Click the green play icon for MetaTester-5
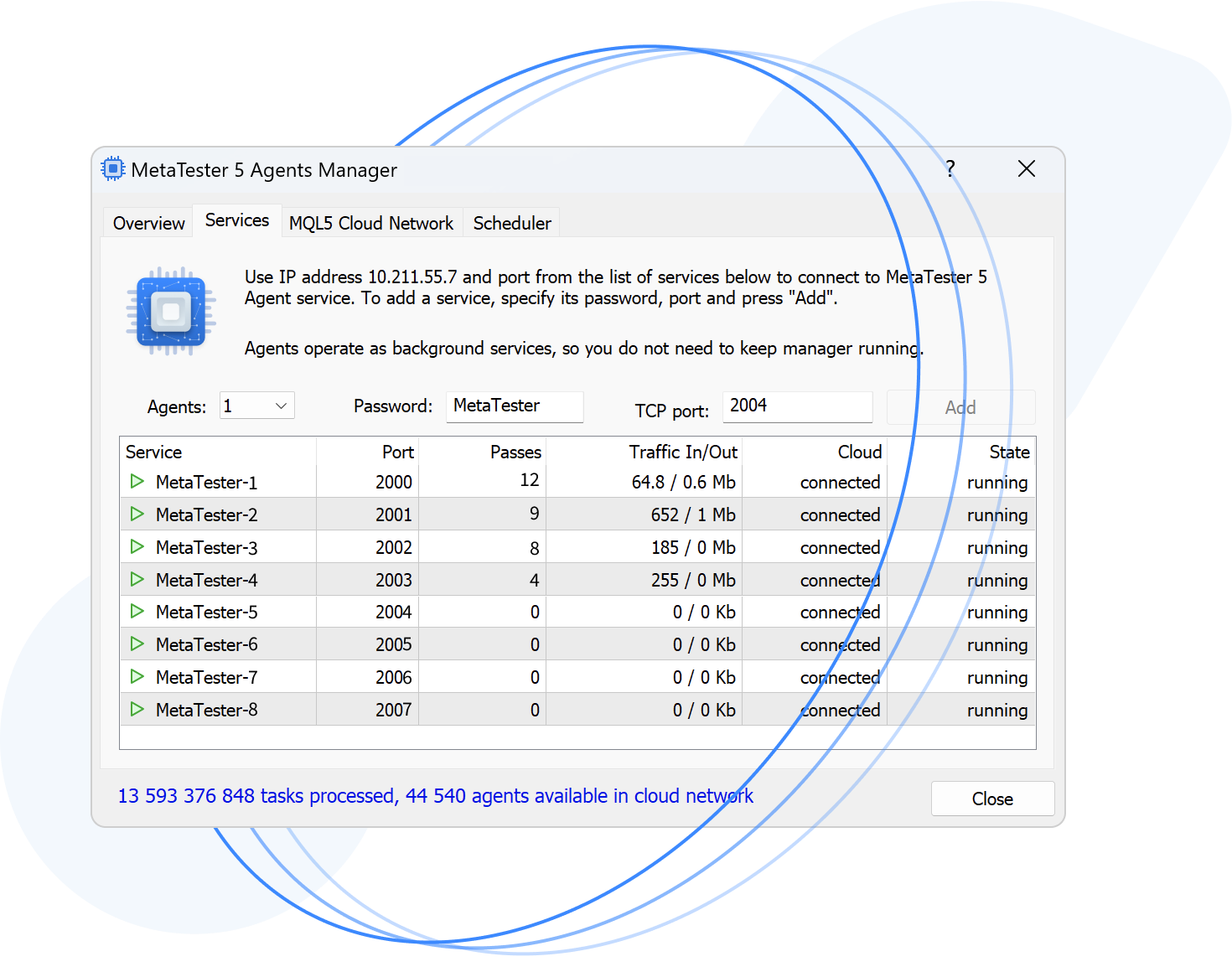This screenshot has height=972, width=1232. point(137,611)
